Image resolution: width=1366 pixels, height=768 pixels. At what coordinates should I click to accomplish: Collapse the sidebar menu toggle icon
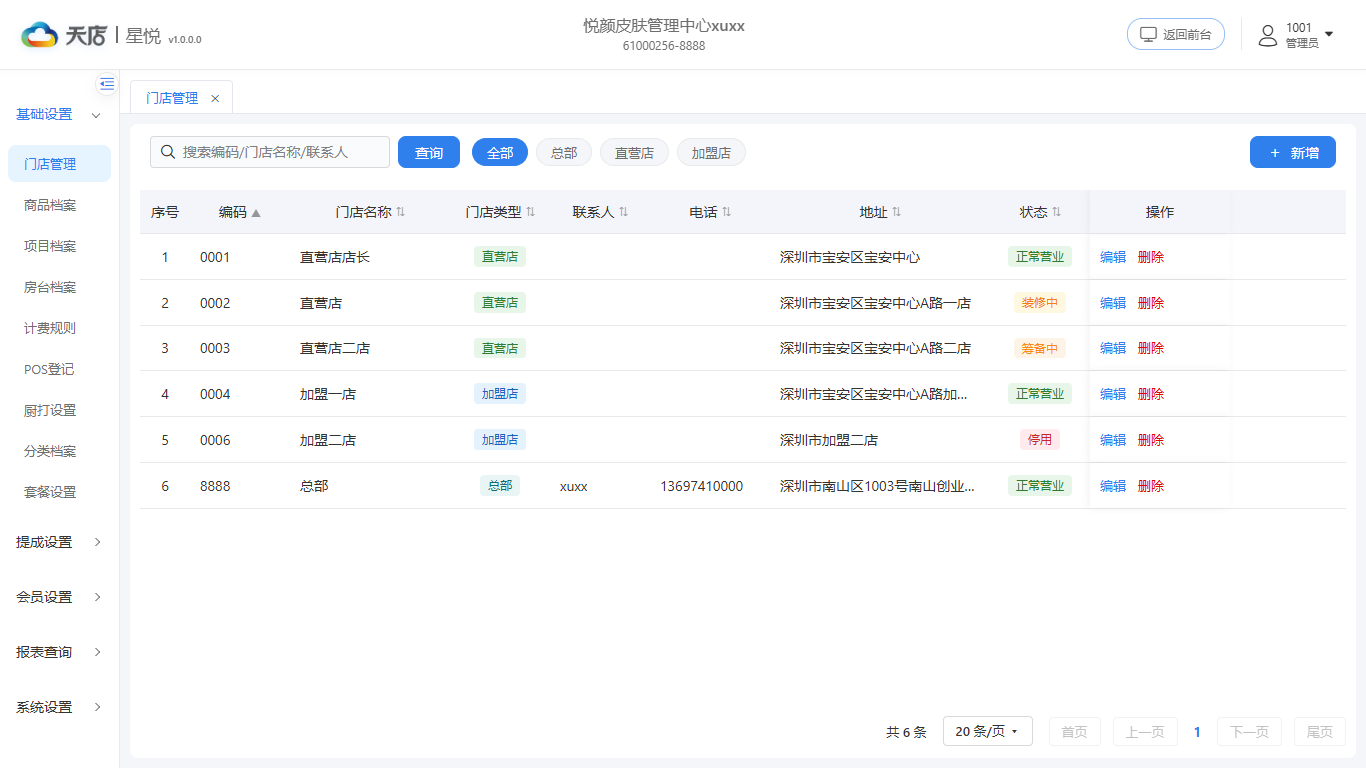107,84
